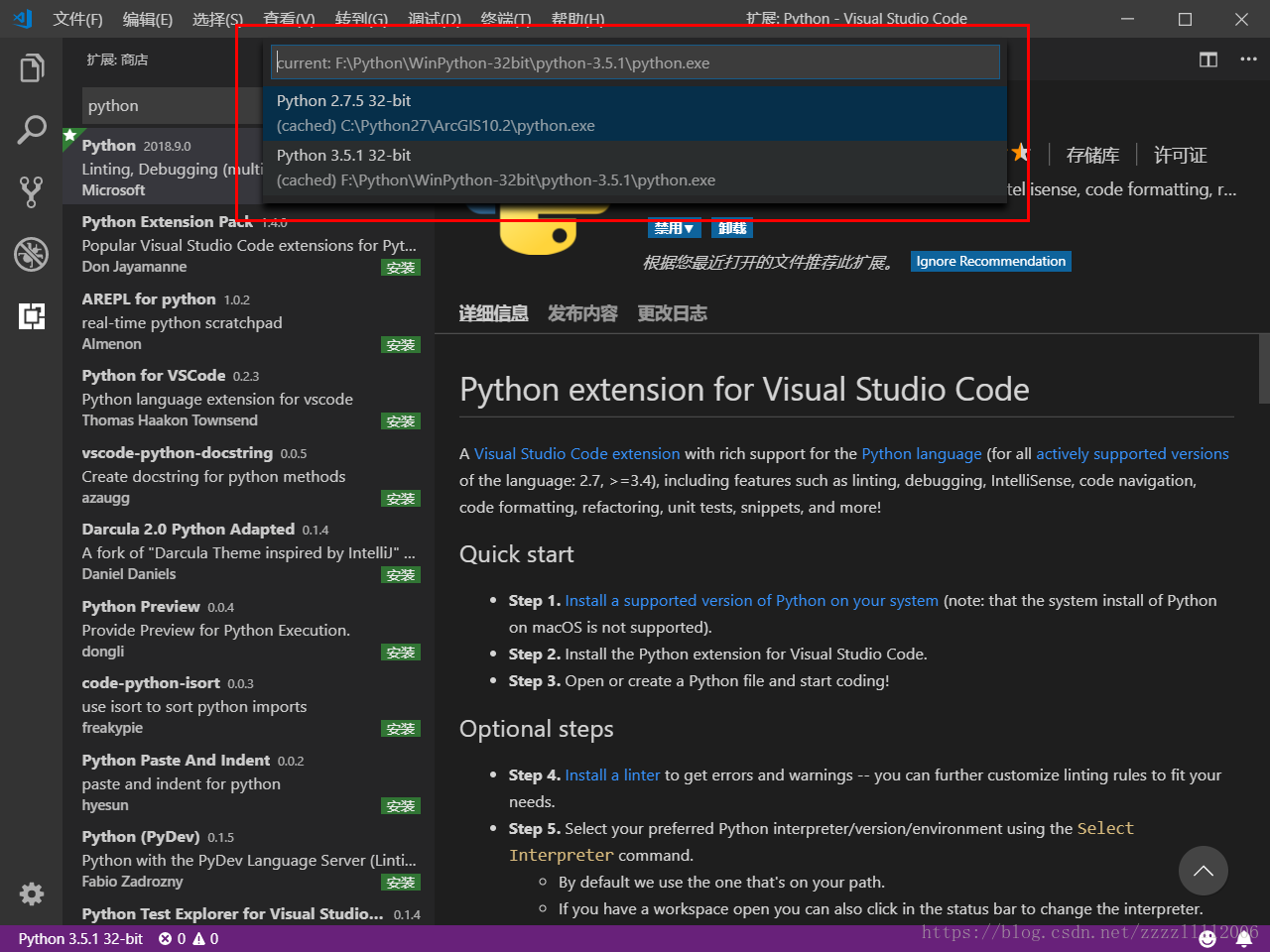
Task: Switch to the 更改日志 tab
Action: 672,314
